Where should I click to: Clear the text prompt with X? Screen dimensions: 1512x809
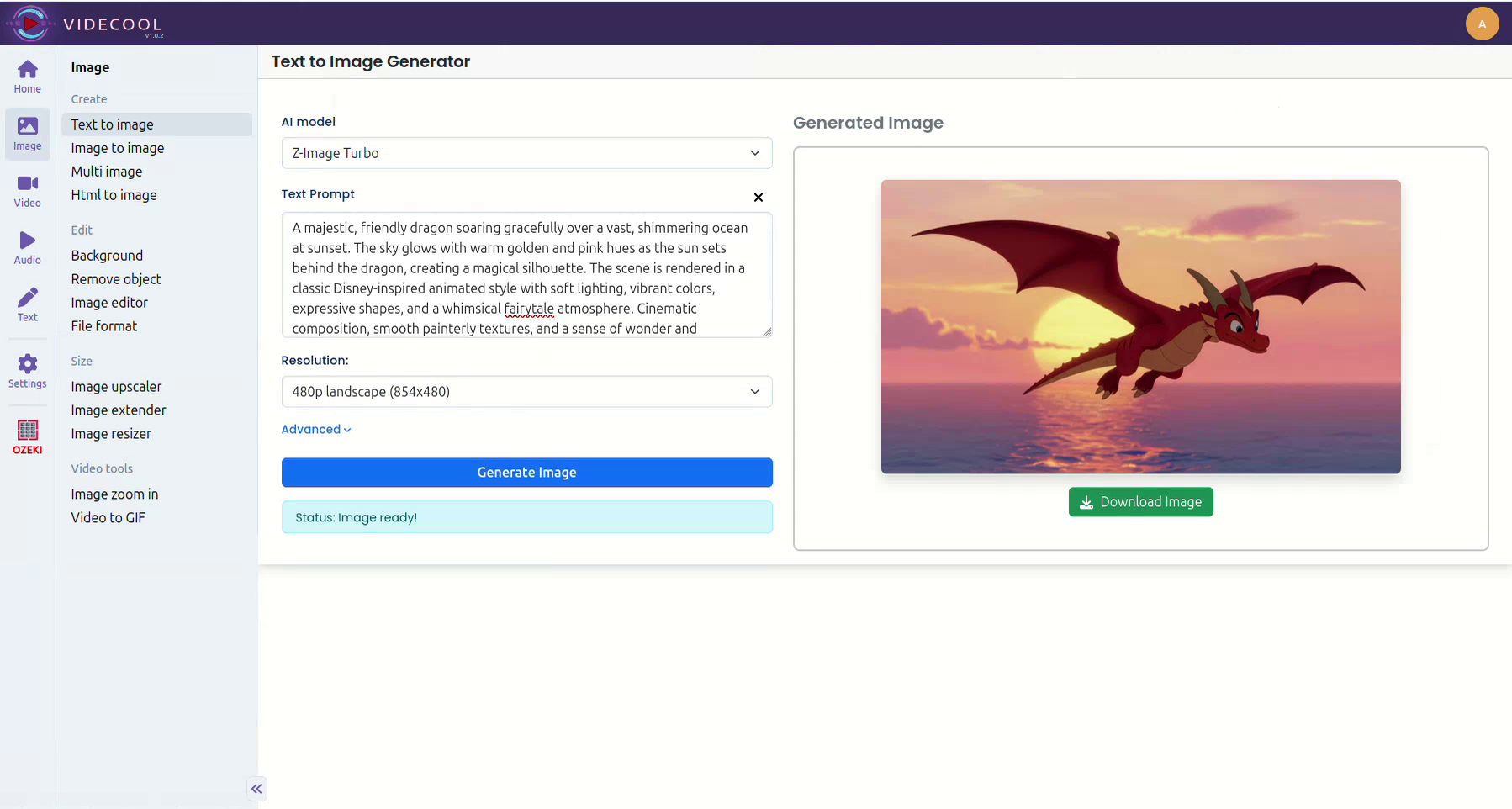pos(758,198)
